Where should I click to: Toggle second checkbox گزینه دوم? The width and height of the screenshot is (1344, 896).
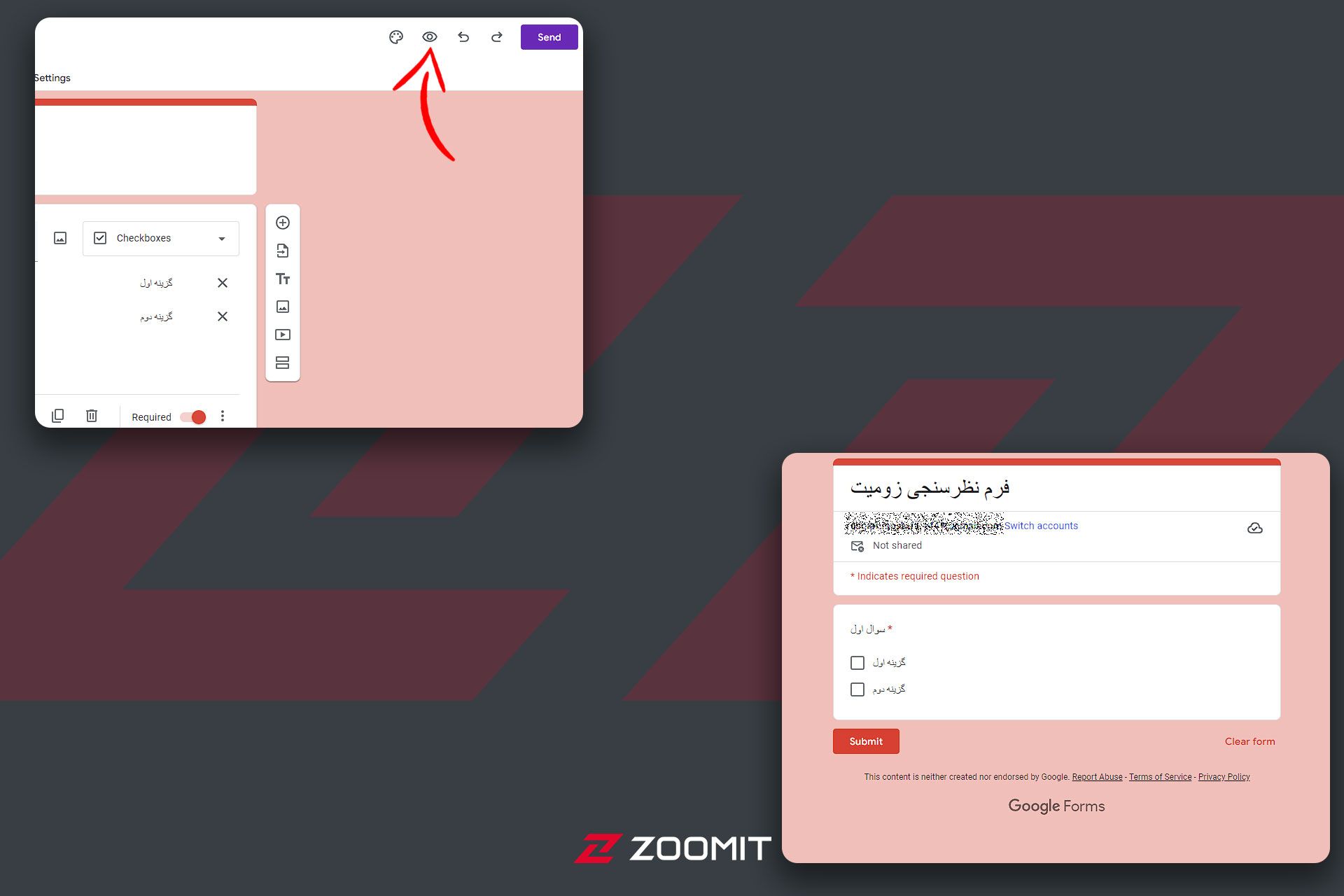pos(857,689)
